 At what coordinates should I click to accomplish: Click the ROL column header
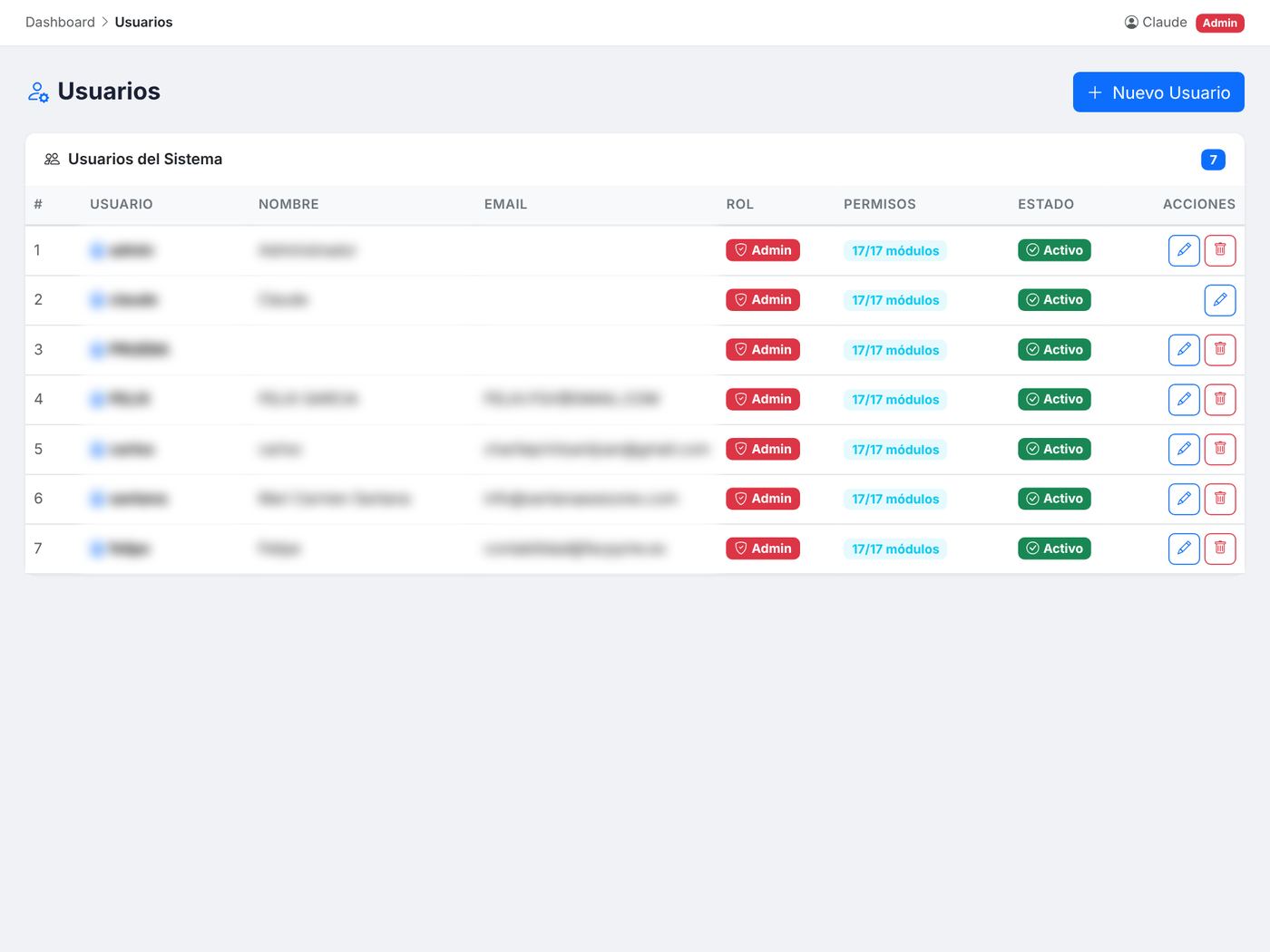(x=740, y=204)
